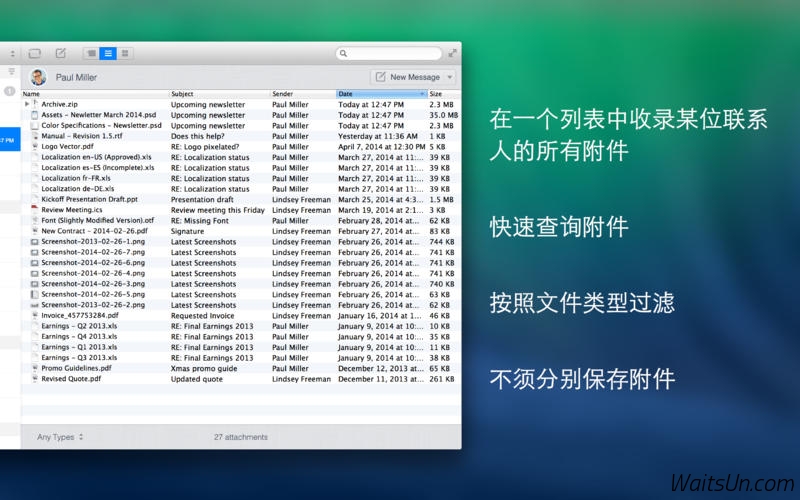
Task: Click the magnifier icon in search field
Action: pos(343,53)
